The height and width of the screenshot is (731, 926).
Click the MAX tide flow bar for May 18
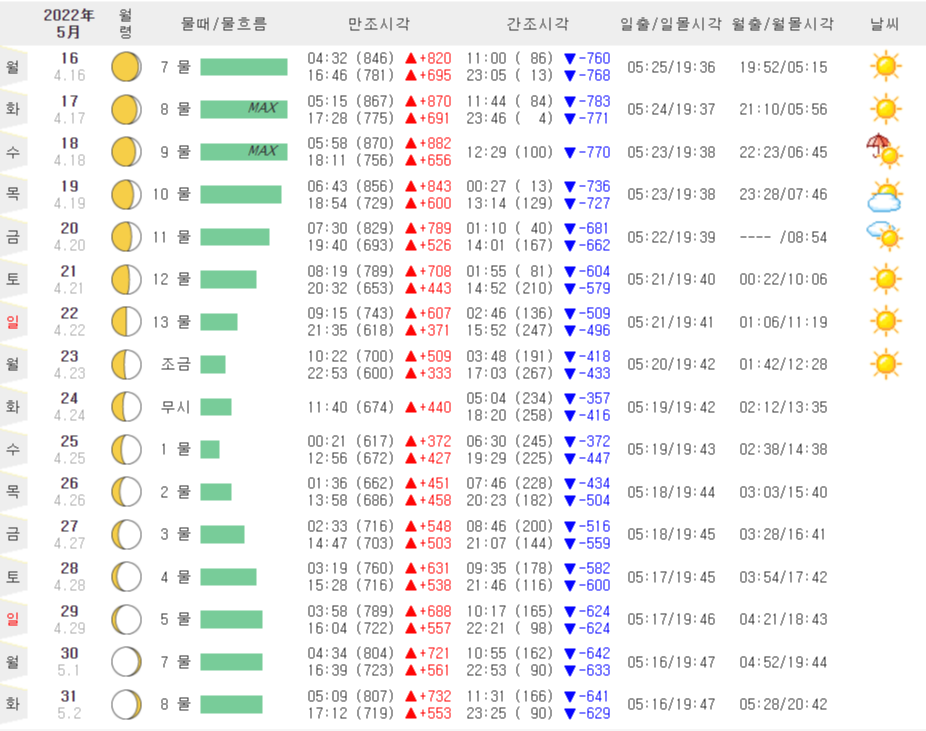[x=244, y=152]
